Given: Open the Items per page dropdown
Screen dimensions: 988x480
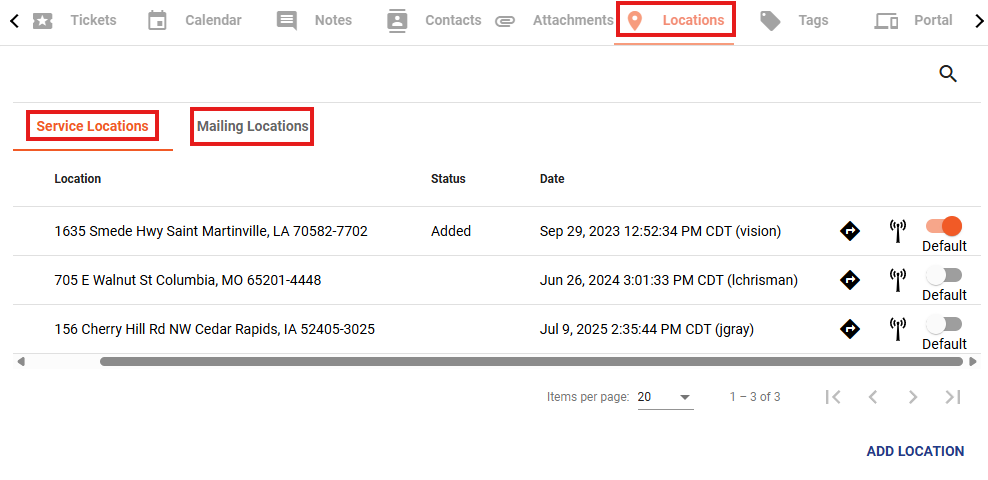Looking at the screenshot, I should click(665, 397).
